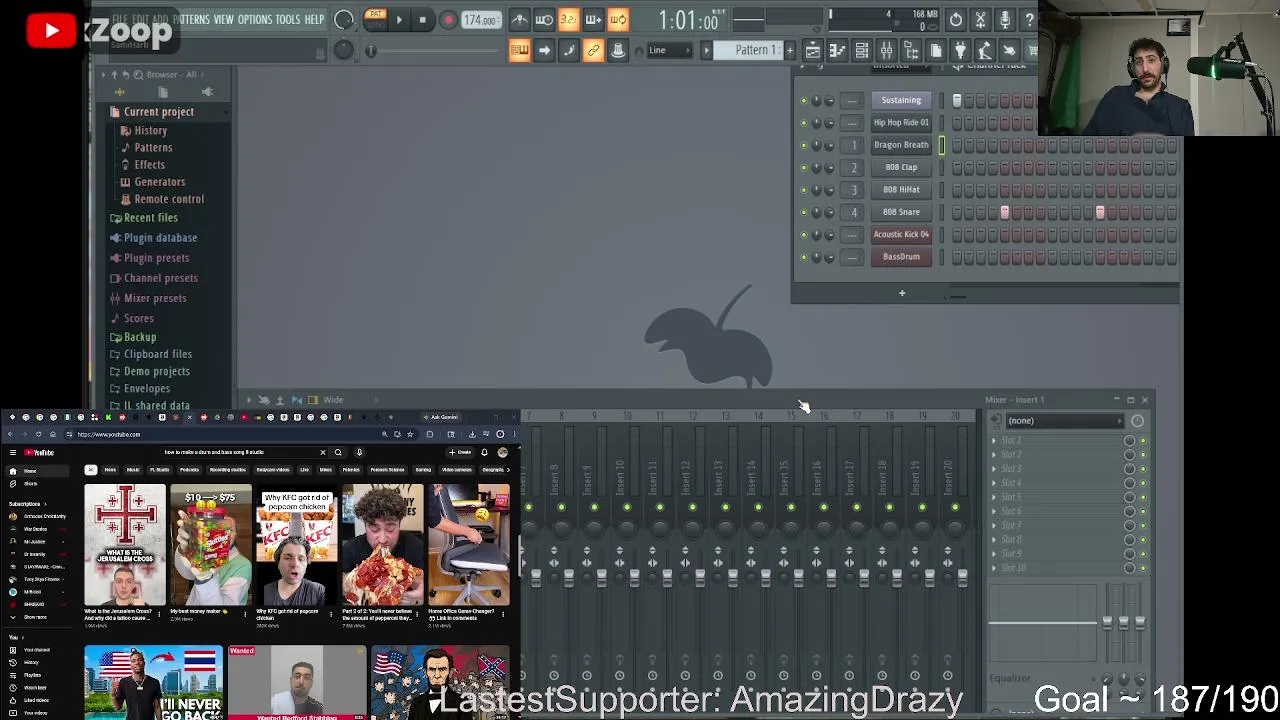Toggle Dragon Breath channel select indicator
Image resolution: width=1280 pixels, height=720 pixels.
coord(941,145)
